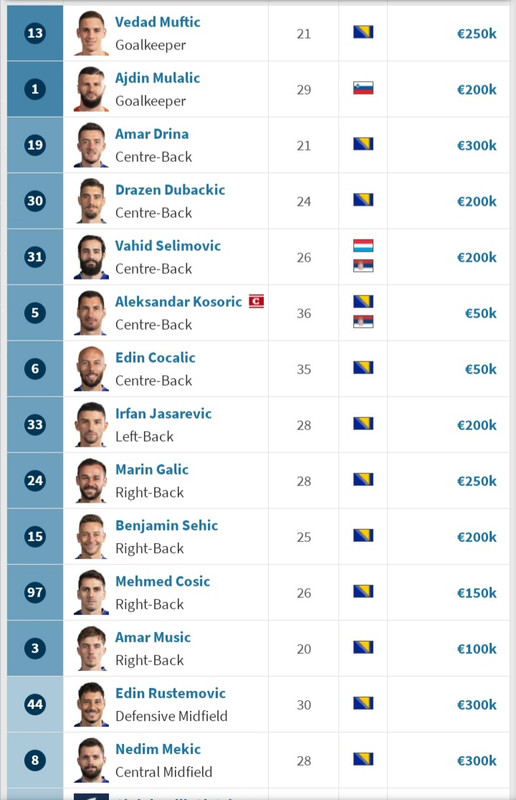Click the captain badge next to Aleksandar Kosoric
516x800 pixels.
pos(256,302)
